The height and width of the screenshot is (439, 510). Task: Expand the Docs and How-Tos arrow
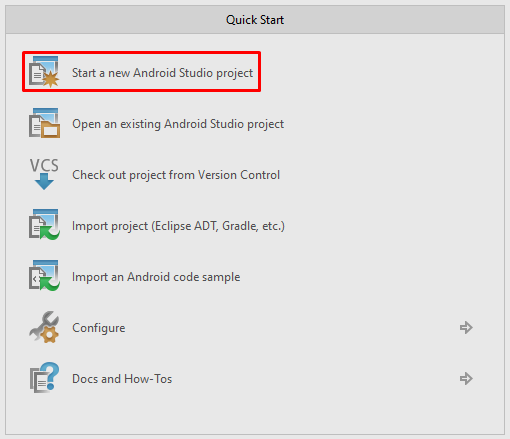tap(466, 378)
